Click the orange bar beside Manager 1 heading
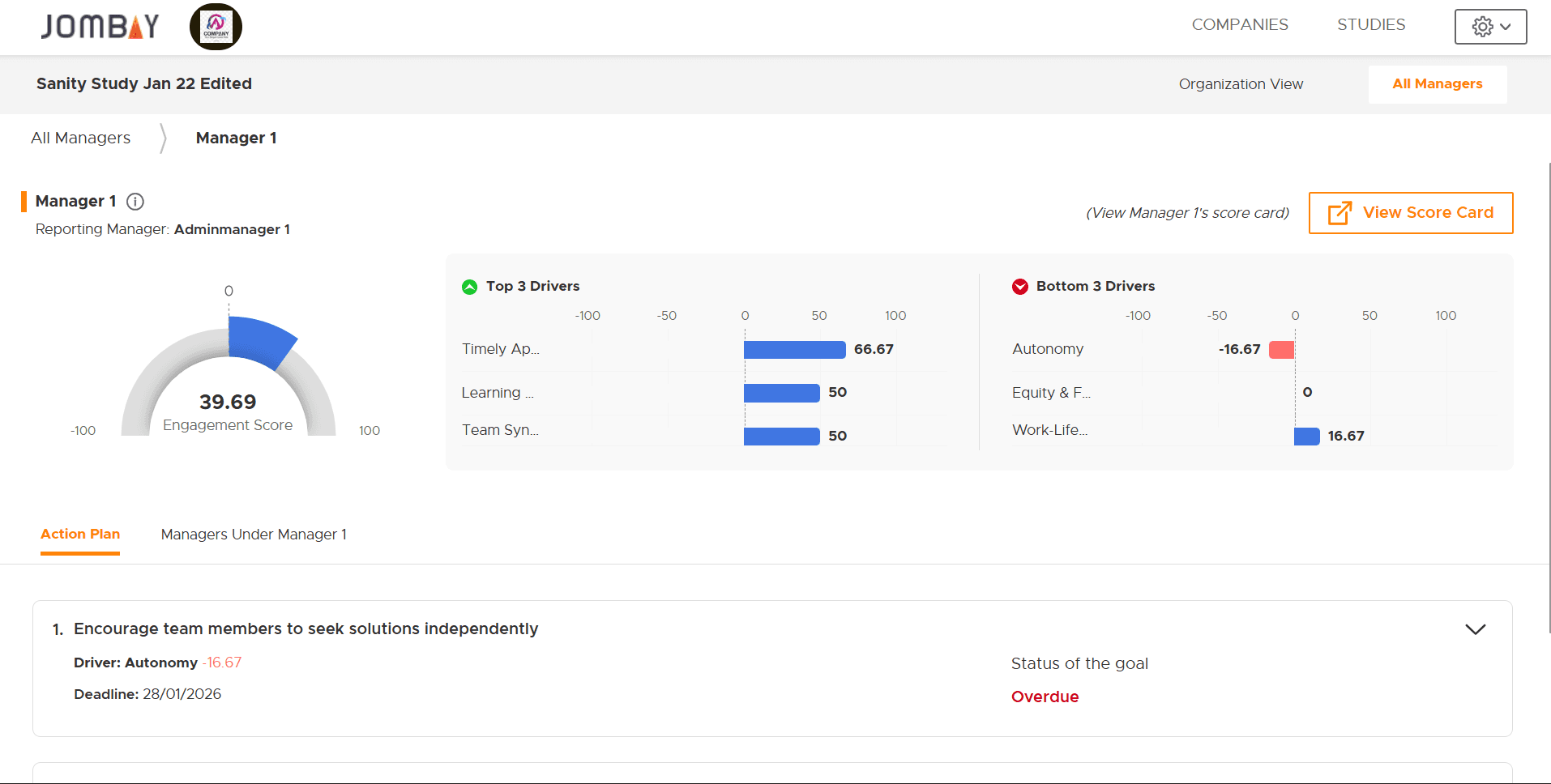1551x784 pixels. (x=24, y=201)
